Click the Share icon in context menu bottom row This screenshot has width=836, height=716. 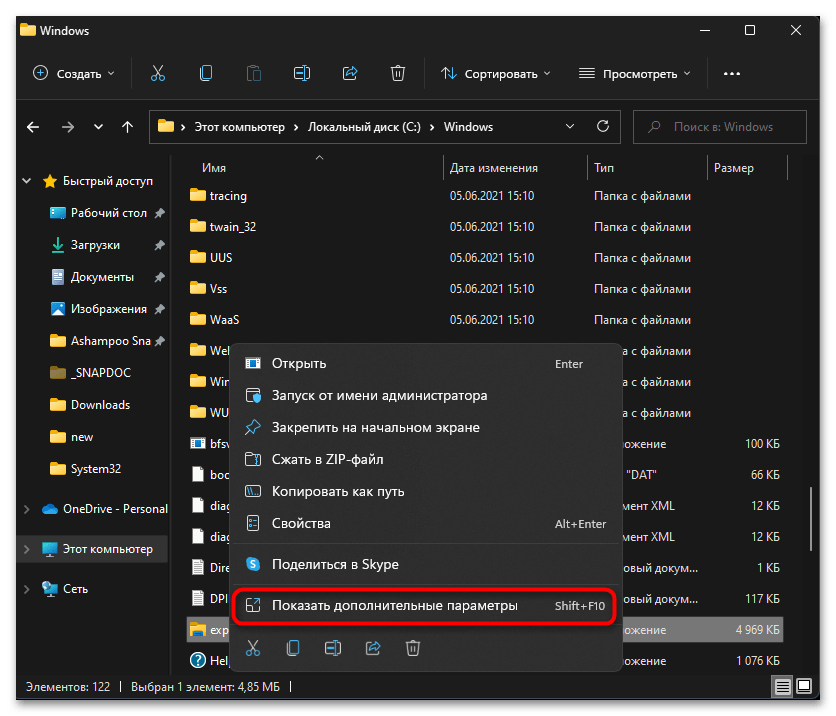coord(373,648)
